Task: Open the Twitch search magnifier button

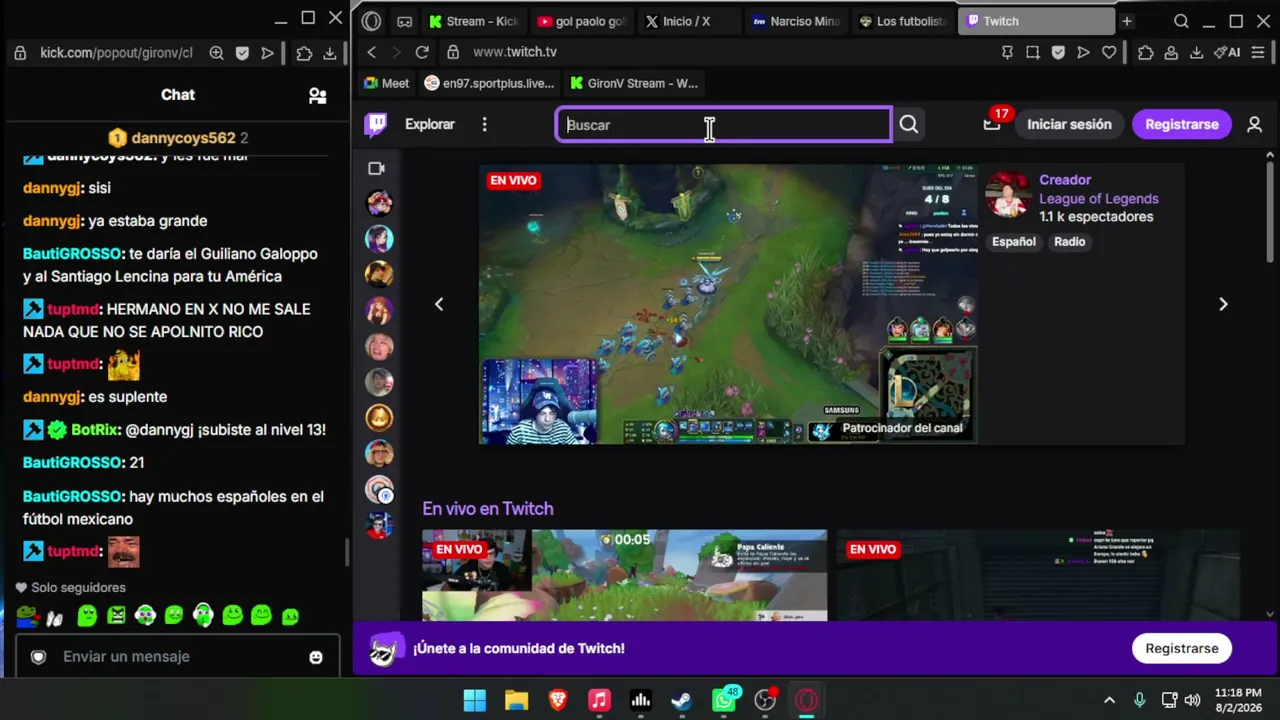Action: click(x=908, y=124)
